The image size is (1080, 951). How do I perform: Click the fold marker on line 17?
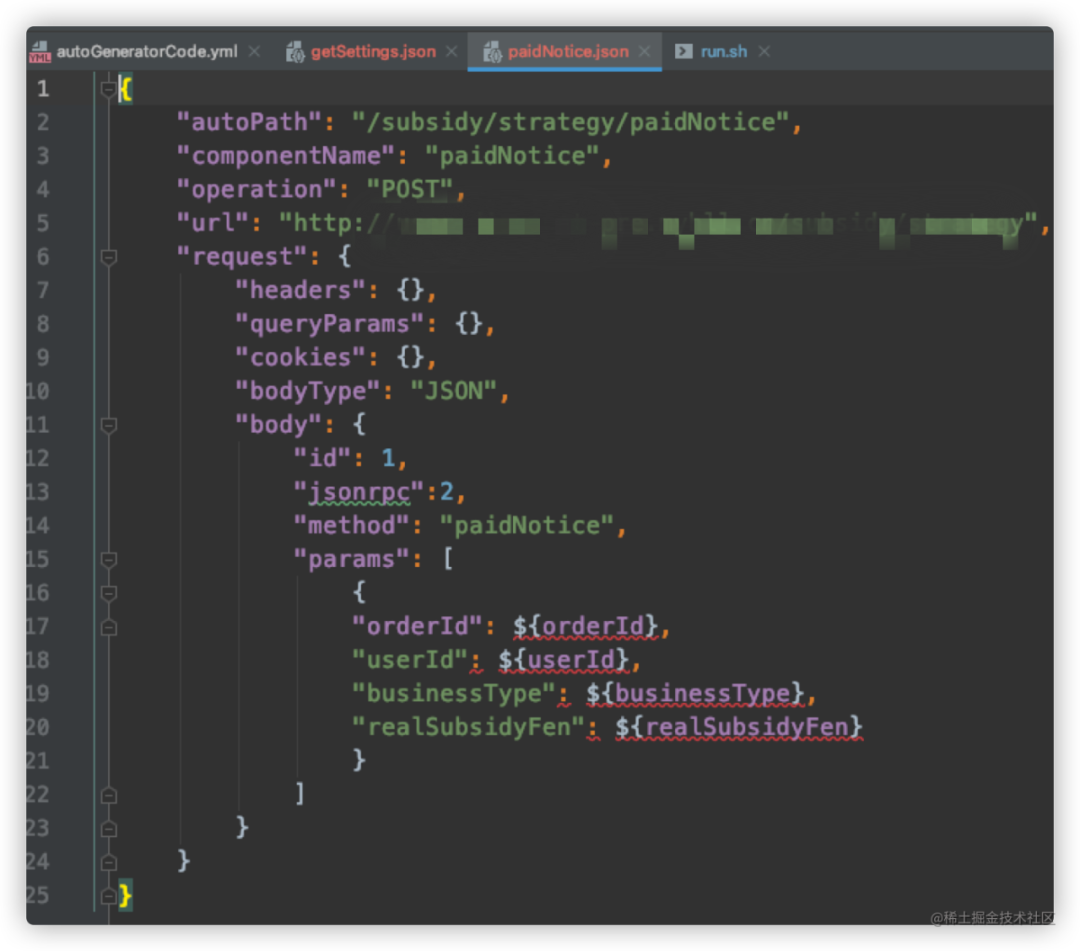click(108, 627)
